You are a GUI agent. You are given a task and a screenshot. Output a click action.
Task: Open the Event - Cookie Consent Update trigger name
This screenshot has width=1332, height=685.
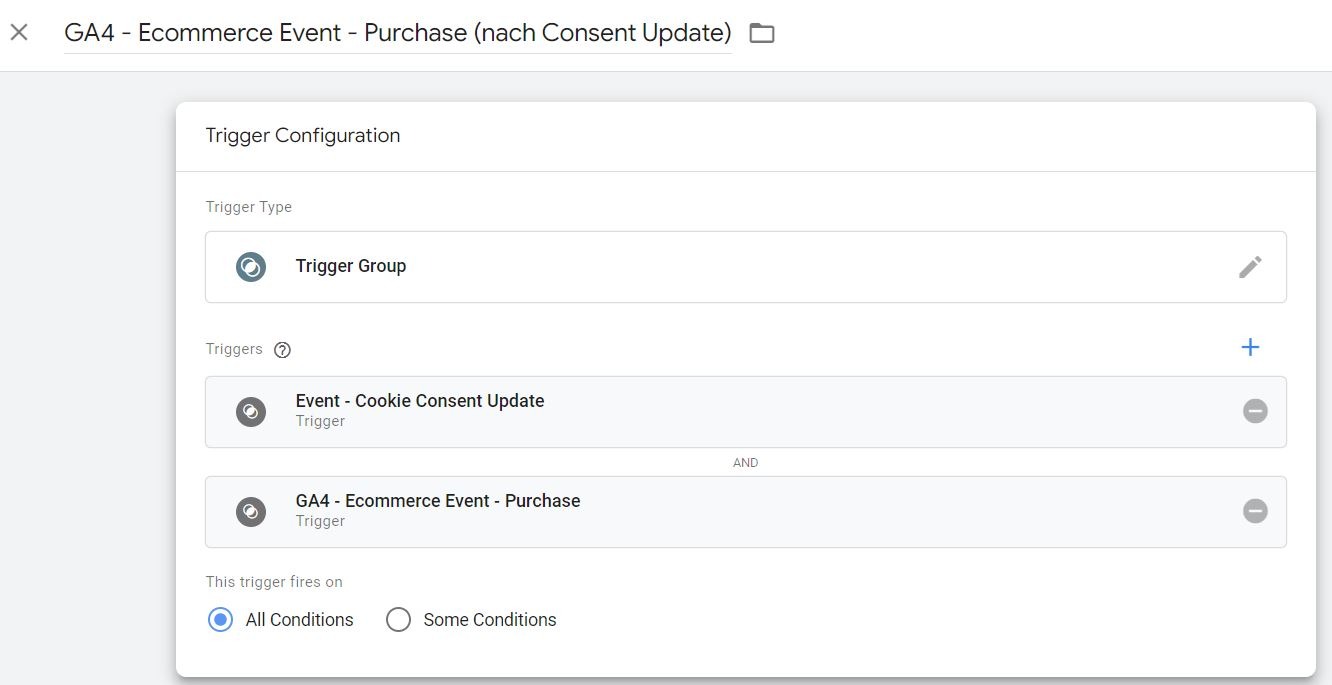pyautogui.click(x=419, y=401)
